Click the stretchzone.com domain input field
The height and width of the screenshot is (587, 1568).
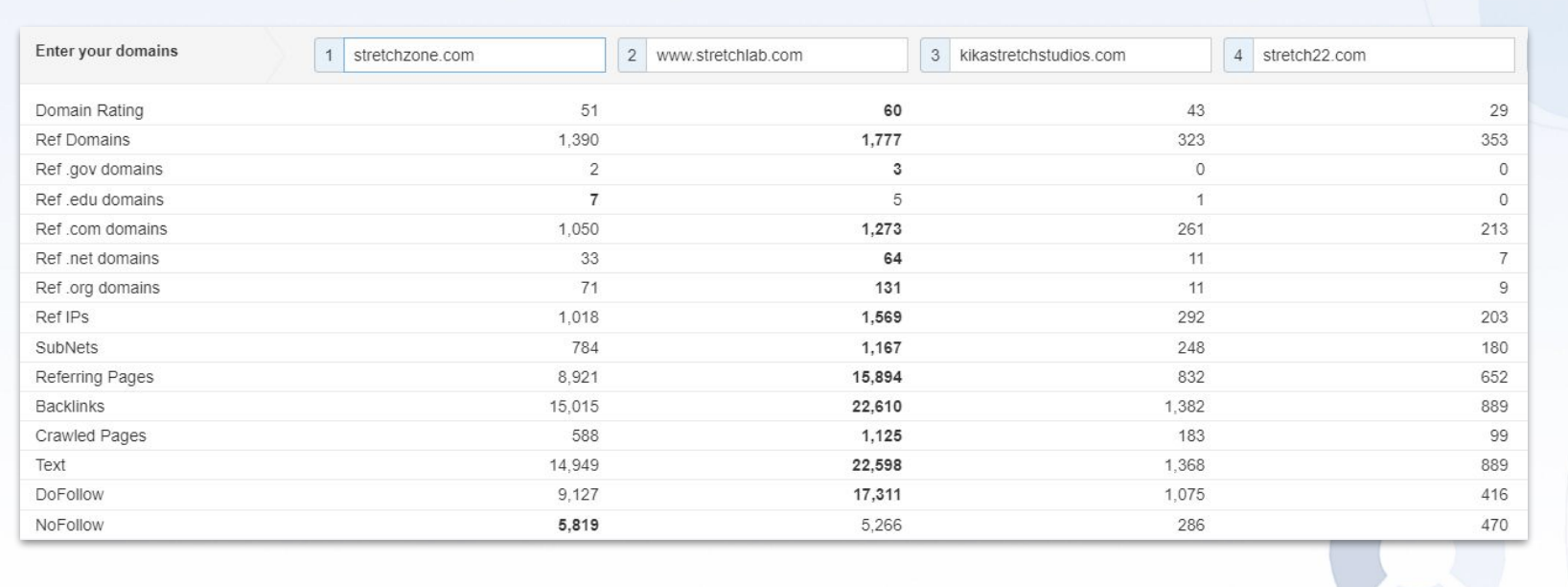tap(473, 56)
